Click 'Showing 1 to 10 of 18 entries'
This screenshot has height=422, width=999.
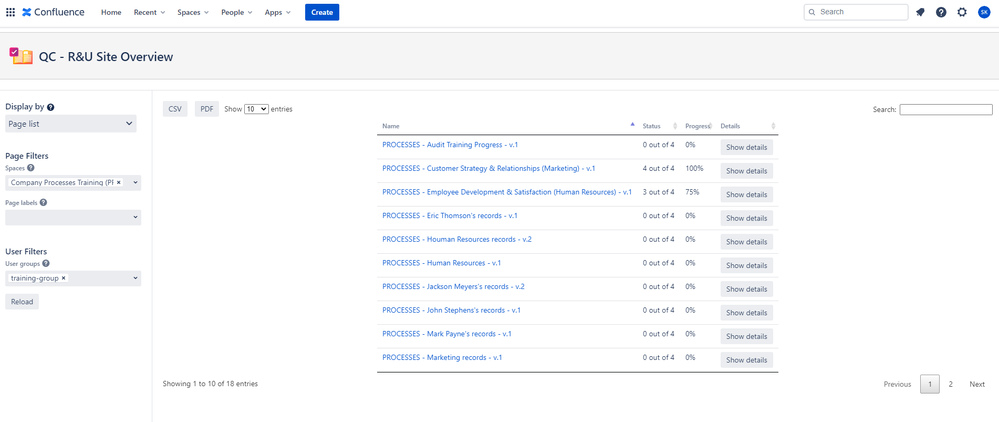(x=210, y=384)
